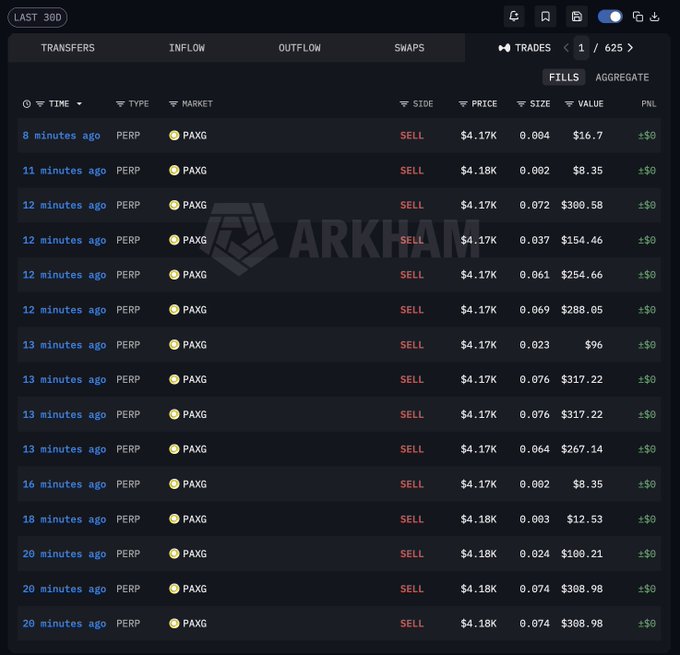
Task: Click the $12.53 value cell
Action: point(585,519)
